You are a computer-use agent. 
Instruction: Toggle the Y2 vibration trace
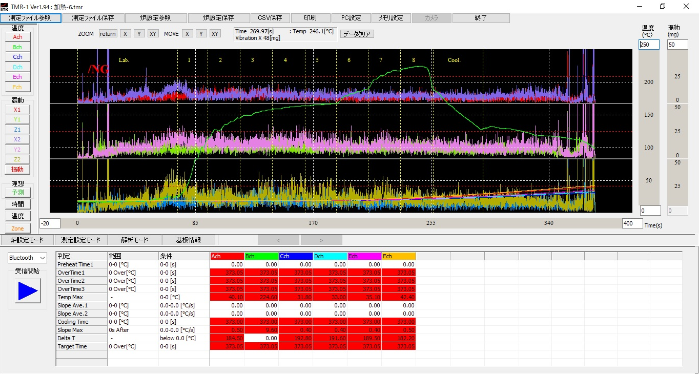click(17, 149)
